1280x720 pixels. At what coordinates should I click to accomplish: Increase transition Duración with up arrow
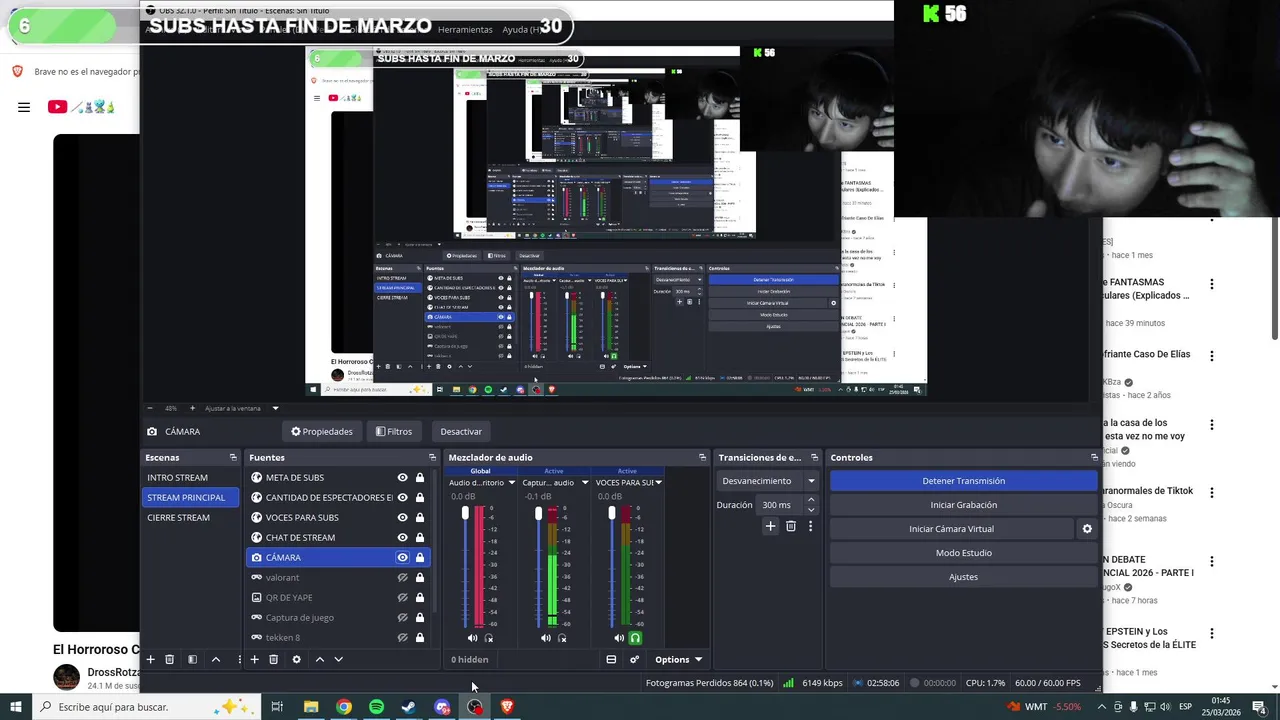[811, 500]
